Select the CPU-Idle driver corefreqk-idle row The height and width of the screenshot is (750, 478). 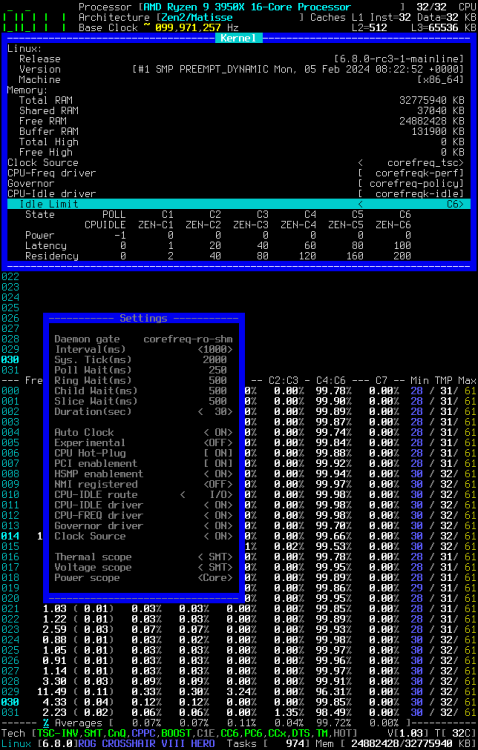tap(236, 194)
